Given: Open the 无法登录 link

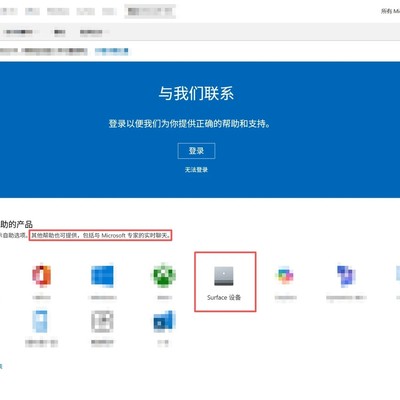Looking at the screenshot, I should pyautogui.click(x=196, y=170).
